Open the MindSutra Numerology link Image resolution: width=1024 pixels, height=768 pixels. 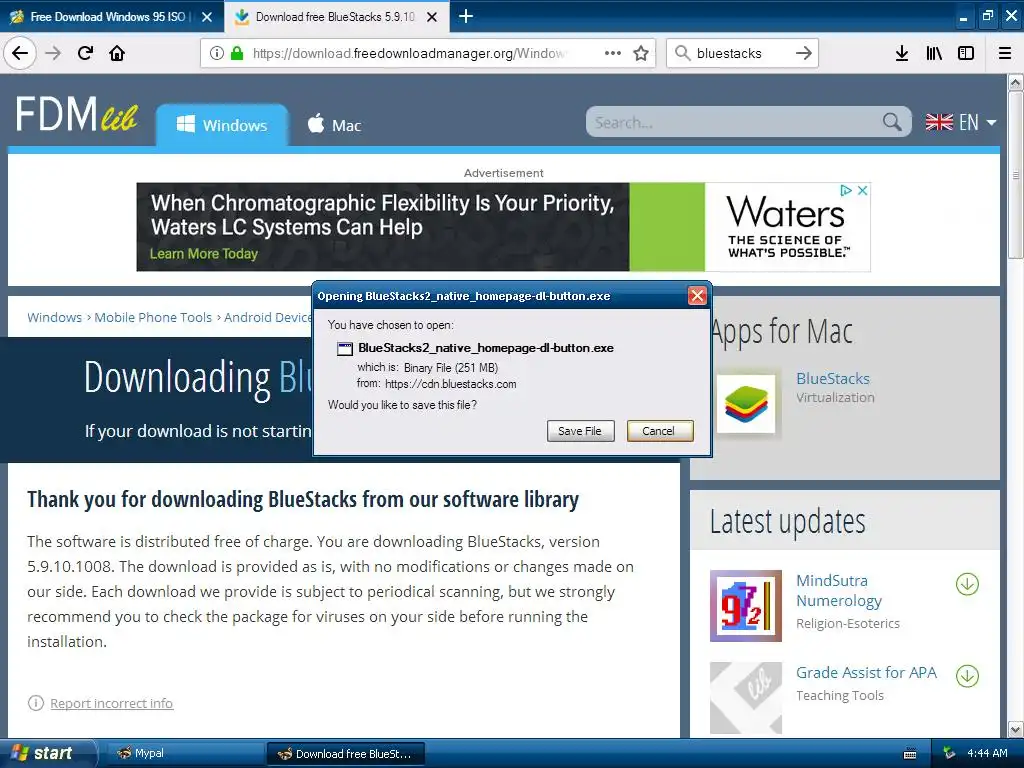pos(839,590)
